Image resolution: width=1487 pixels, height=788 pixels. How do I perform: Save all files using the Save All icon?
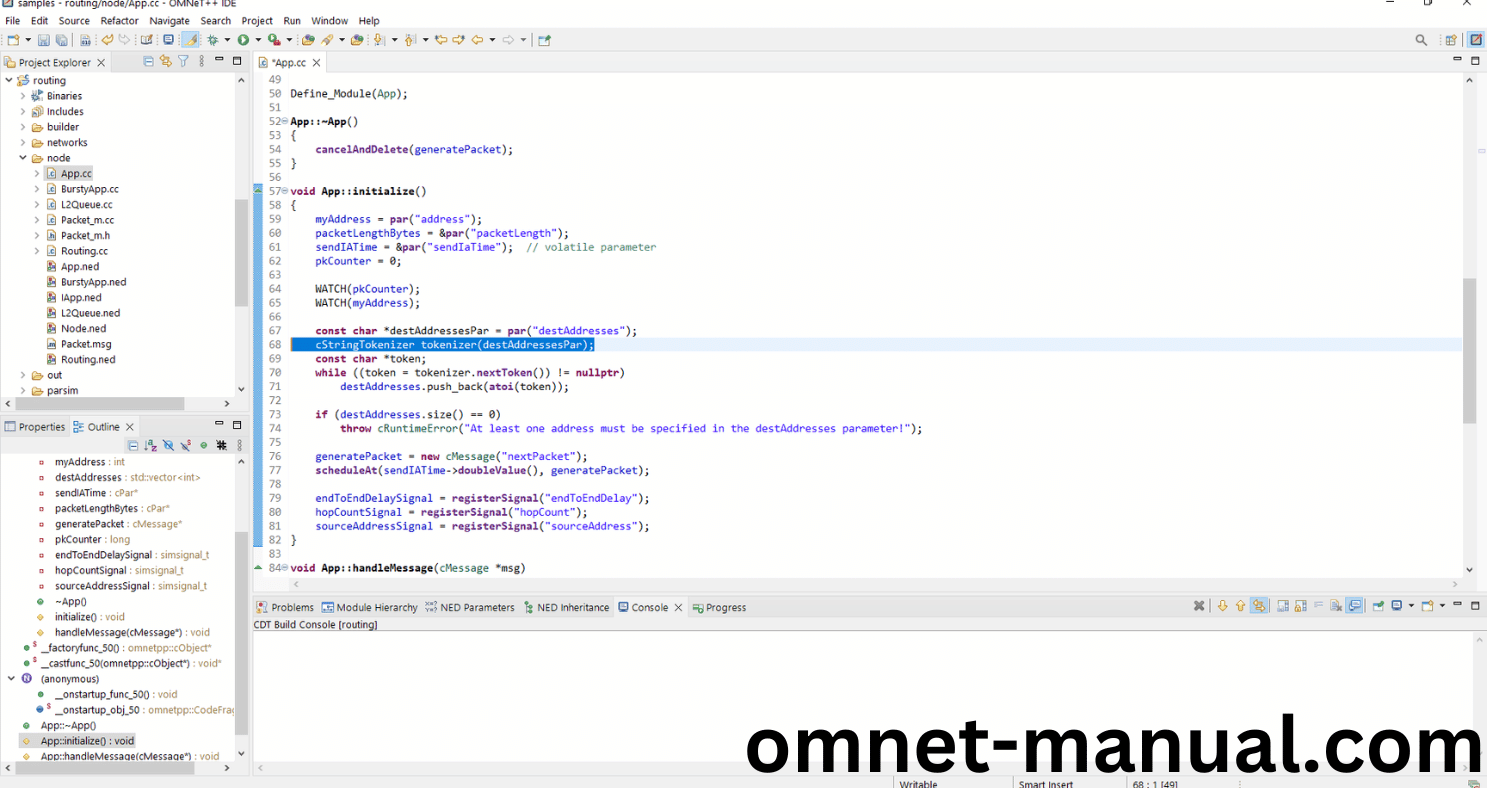tap(60, 39)
